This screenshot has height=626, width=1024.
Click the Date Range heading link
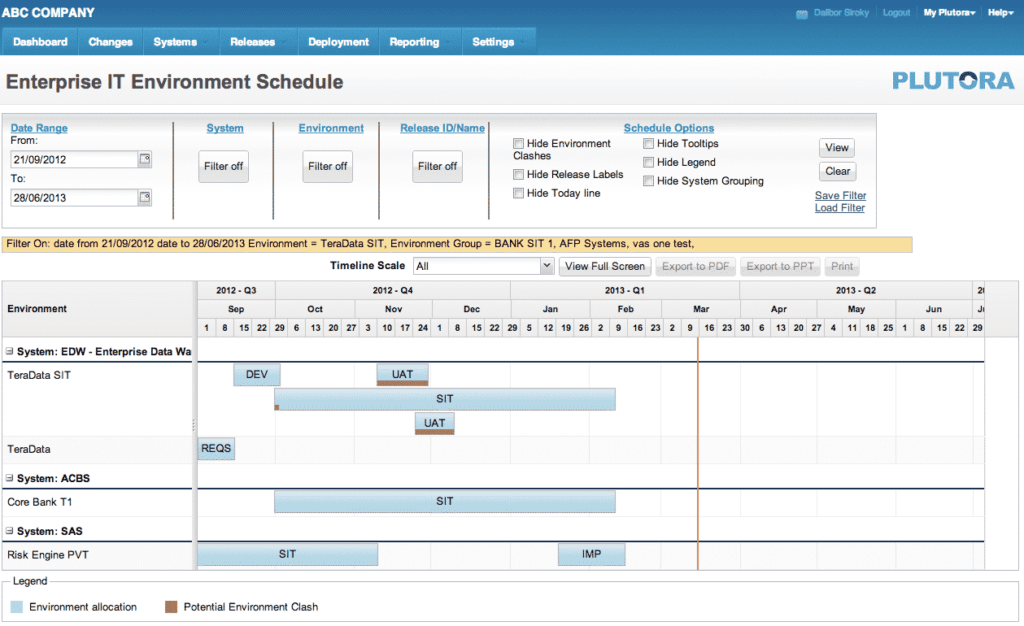click(x=39, y=128)
